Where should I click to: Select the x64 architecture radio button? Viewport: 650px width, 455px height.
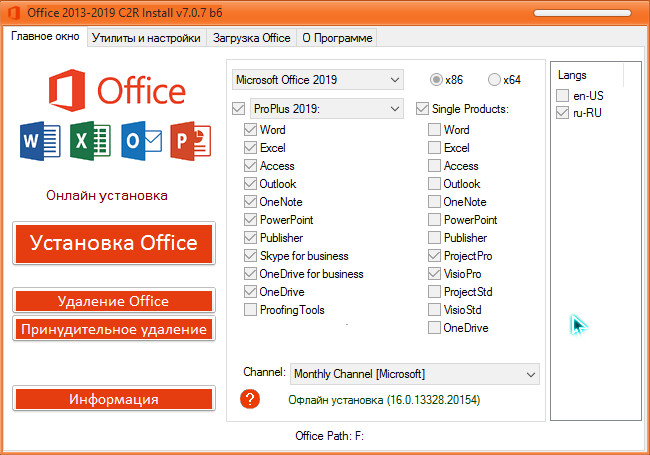click(x=494, y=80)
